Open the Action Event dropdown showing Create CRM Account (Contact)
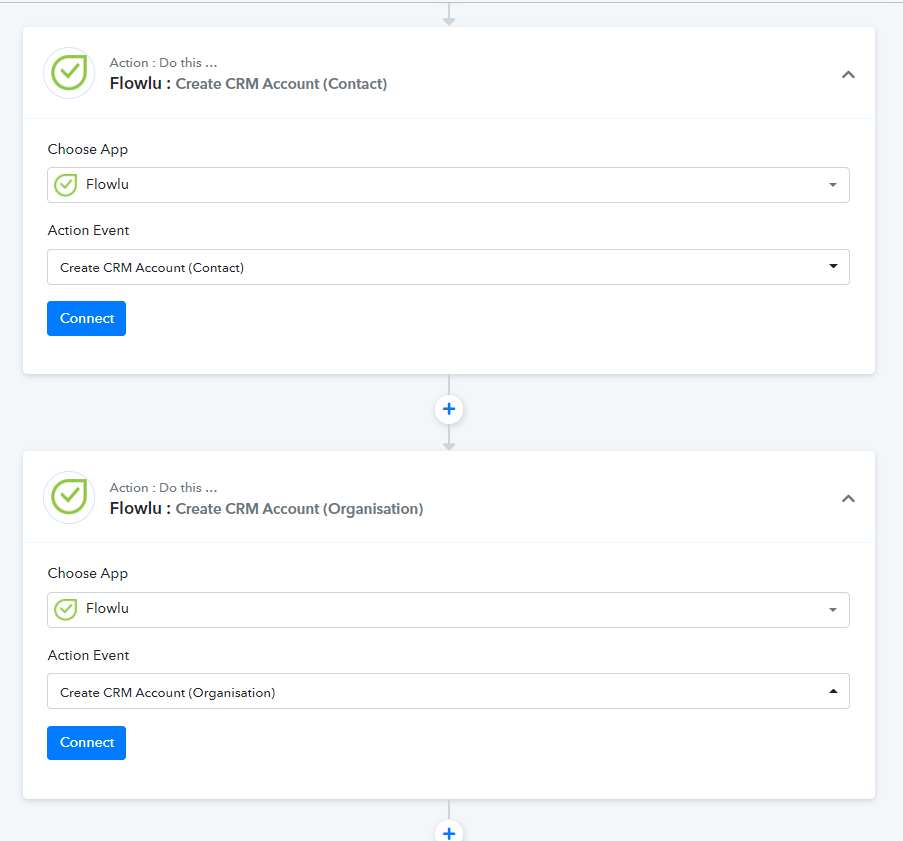Viewport: 903px width, 841px height. [x=448, y=267]
